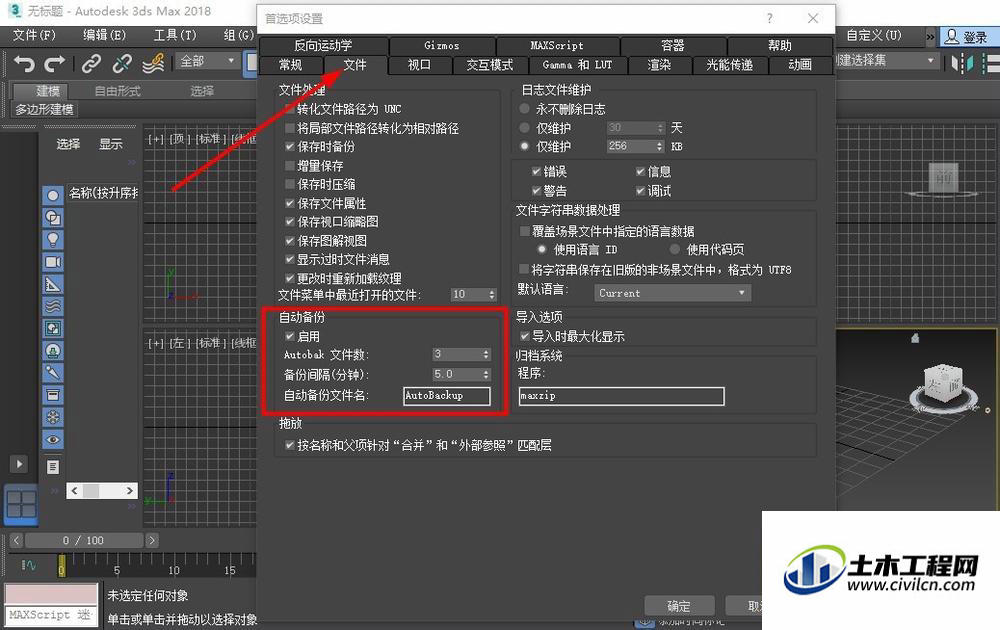Switch to the 渲染 preferences tab
The height and width of the screenshot is (630, 1000).
click(x=659, y=65)
